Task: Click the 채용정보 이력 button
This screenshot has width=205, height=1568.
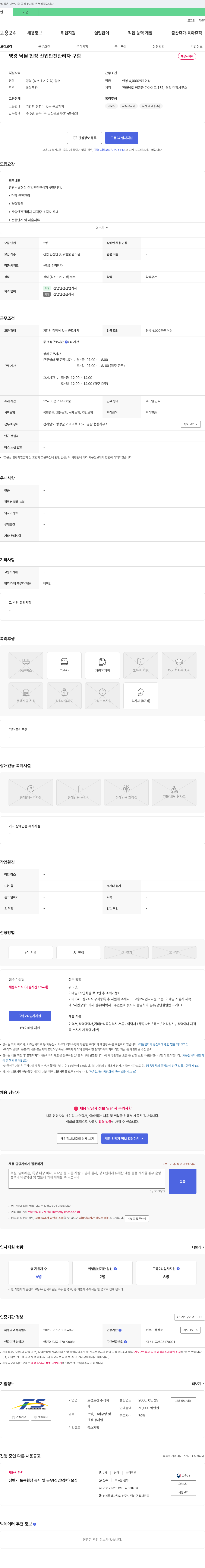Action: click(x=183, y=1401)
